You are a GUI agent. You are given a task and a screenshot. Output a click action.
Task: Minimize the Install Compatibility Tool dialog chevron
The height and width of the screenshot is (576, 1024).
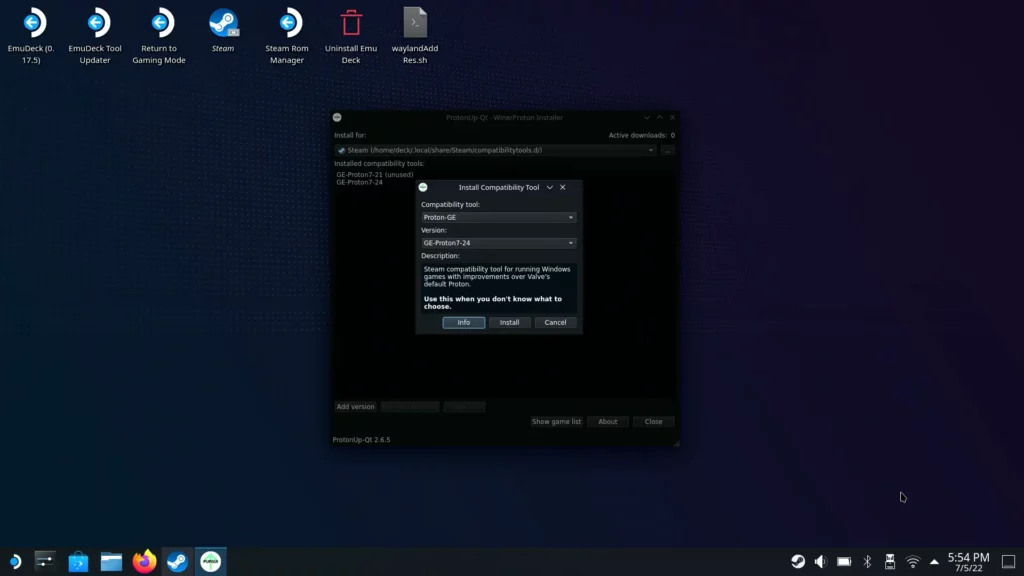point(550,187)
